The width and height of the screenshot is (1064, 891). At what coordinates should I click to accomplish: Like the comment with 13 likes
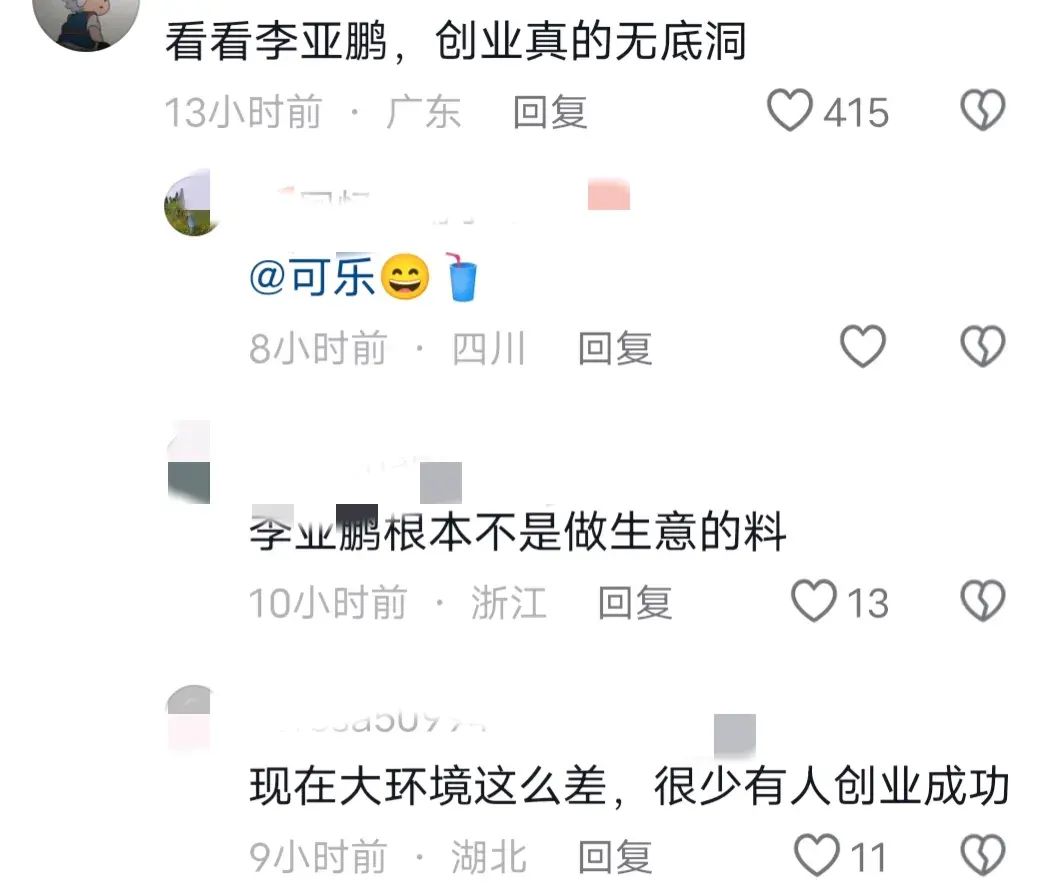814,601
